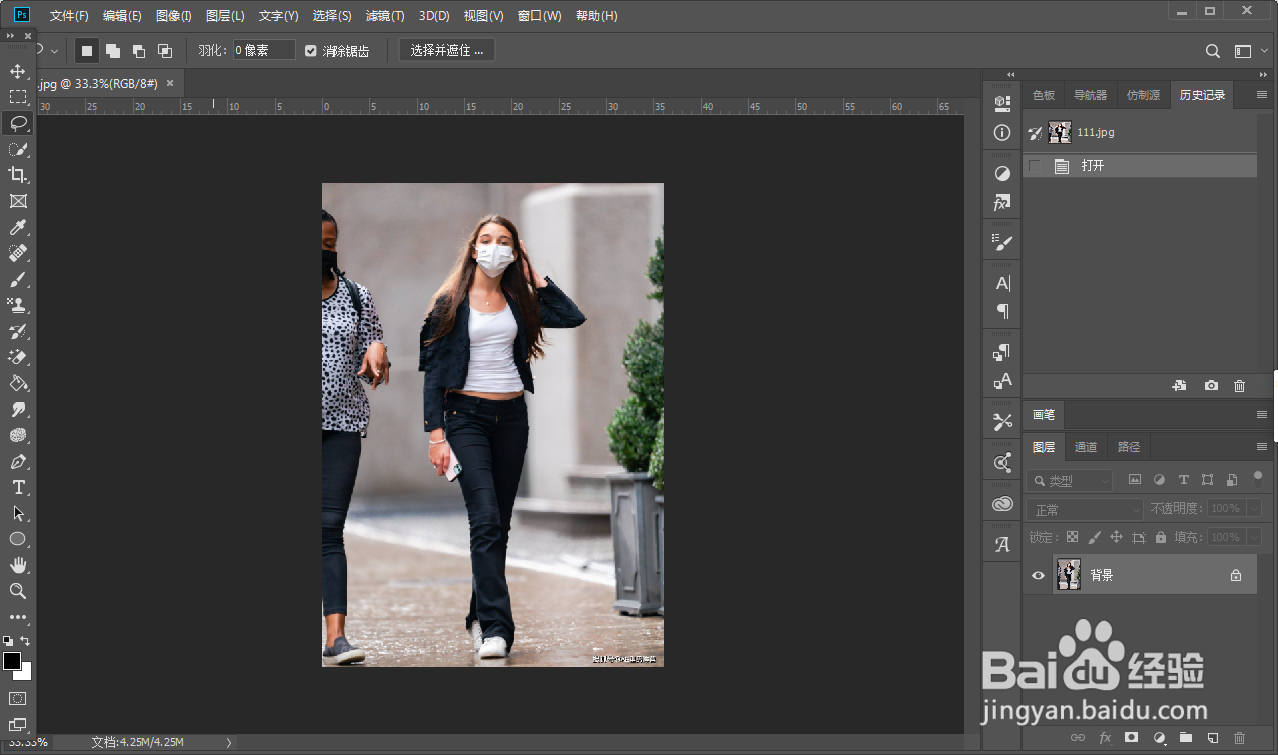Viewport: 1278px width, 755px height.
Task: Open the 滤镜(T) menu
Action: coord(385,16)
